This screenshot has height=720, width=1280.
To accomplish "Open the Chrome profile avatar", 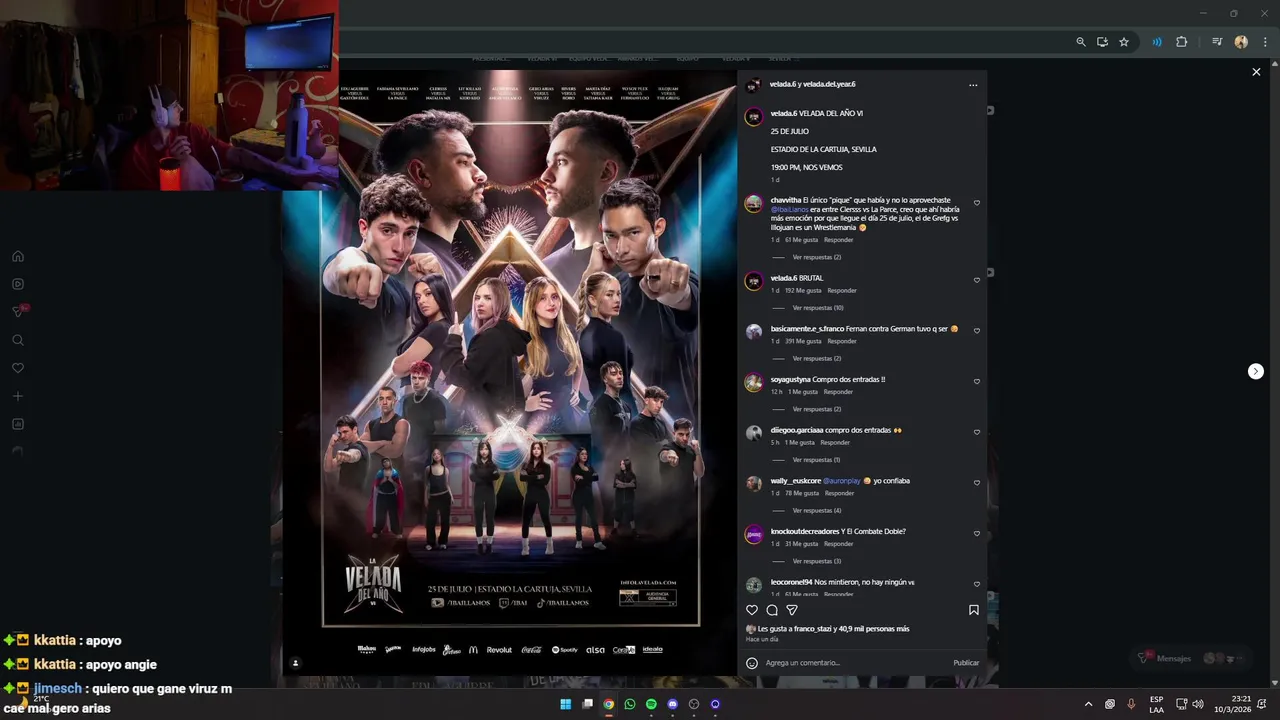I will click(1241, 42).
